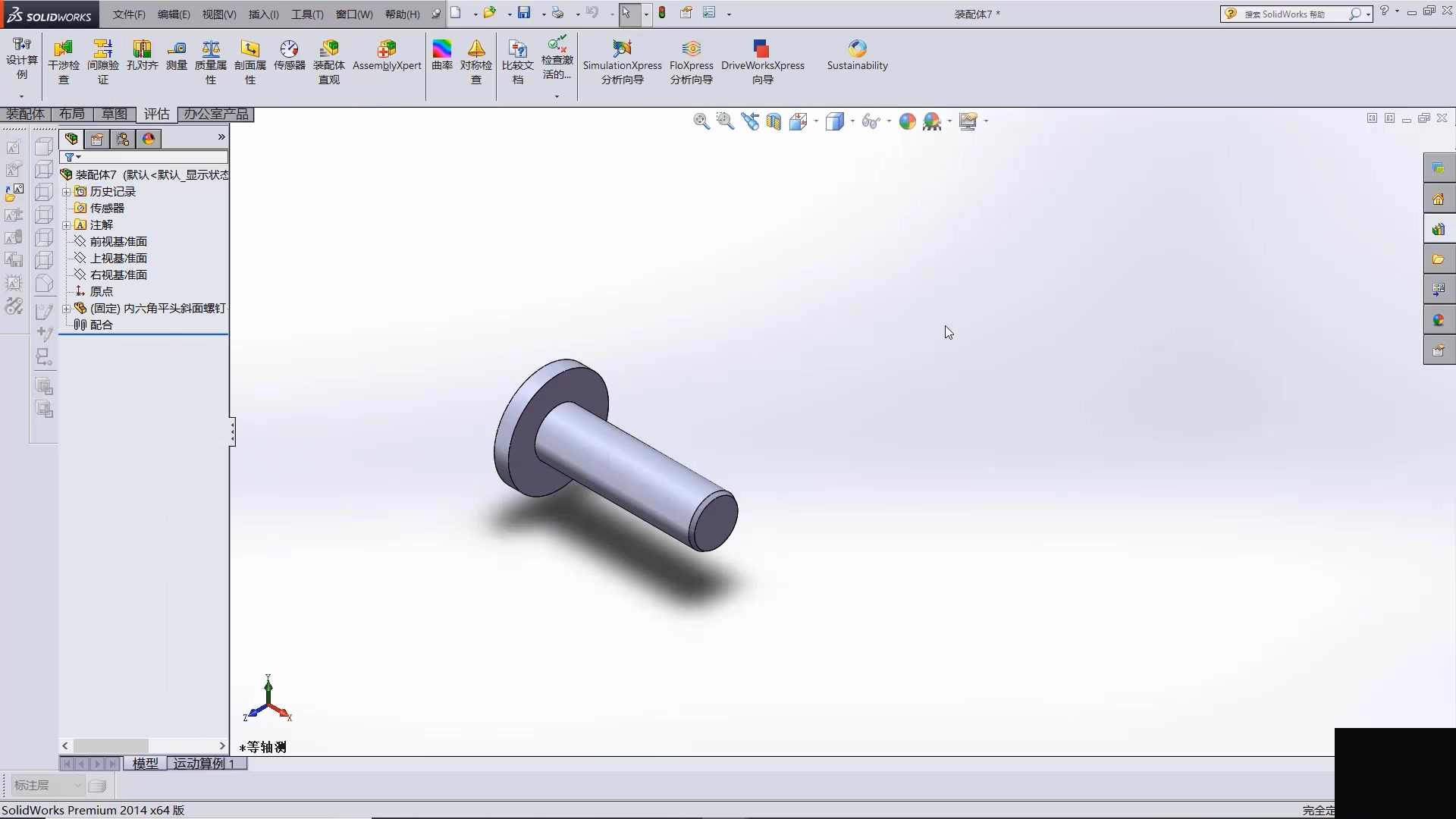The height and width of the screenshot is (819, 1456).
Task: Click the Zoom to Fit magnifier icon
Action: pos(701,121)
